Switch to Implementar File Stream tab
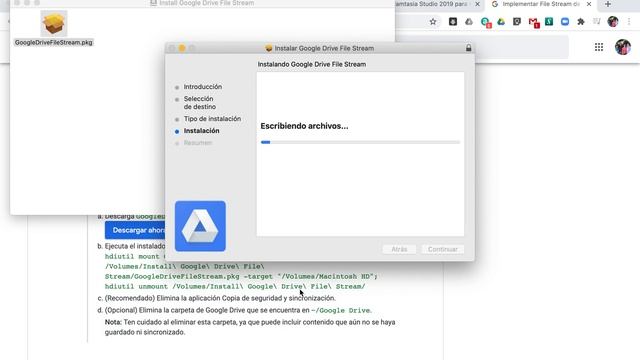The height and width of the screenshot is (360, 640). (541, 4)
